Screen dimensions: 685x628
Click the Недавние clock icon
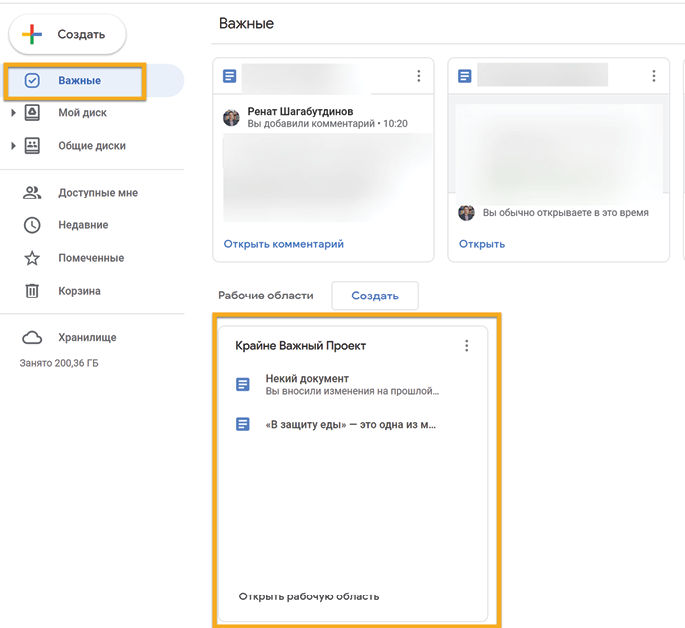click(32, 225)
